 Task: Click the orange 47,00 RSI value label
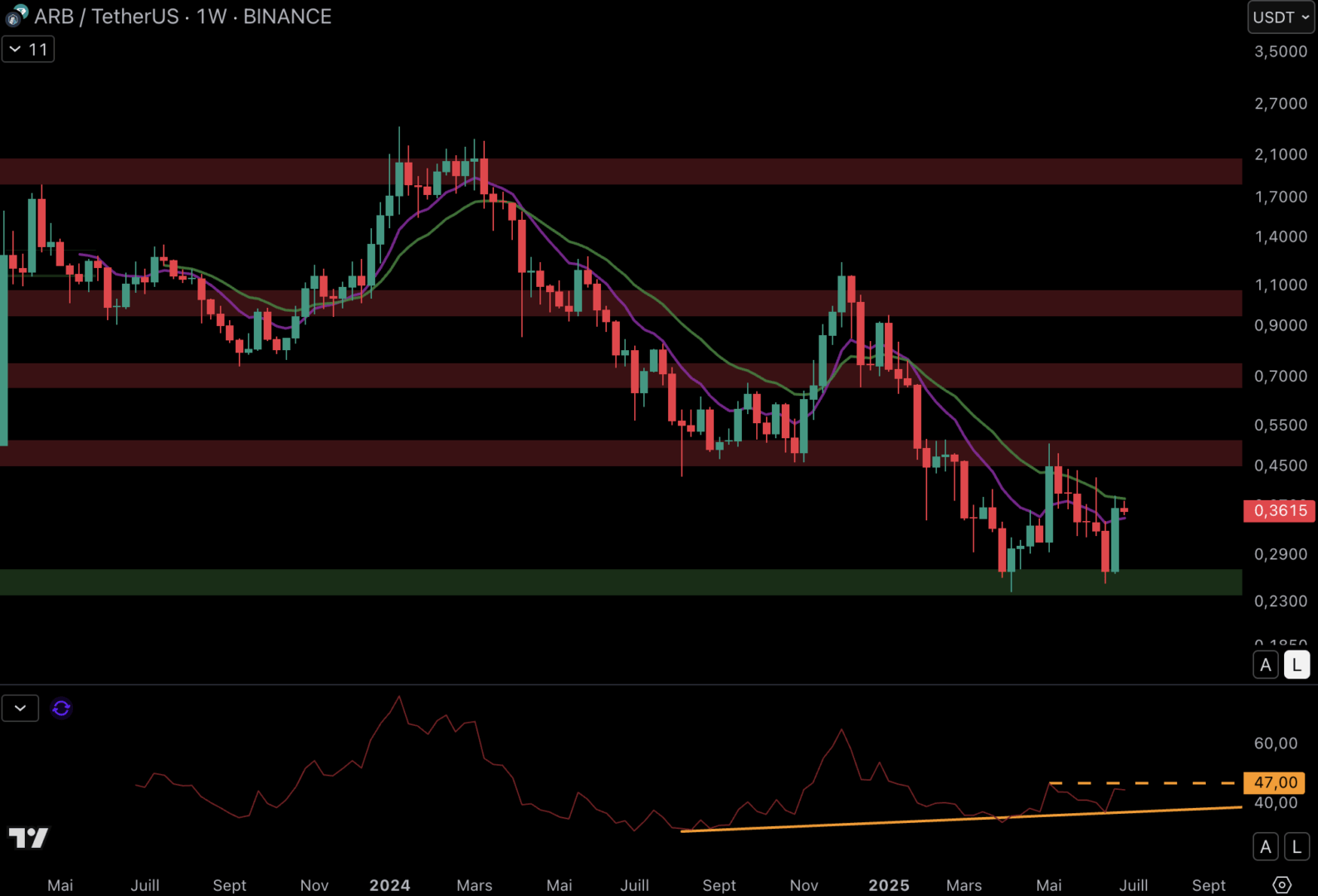pos(1275,782)
